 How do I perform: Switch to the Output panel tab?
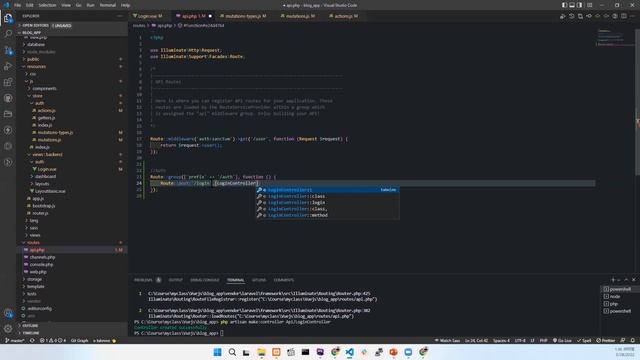176,280
